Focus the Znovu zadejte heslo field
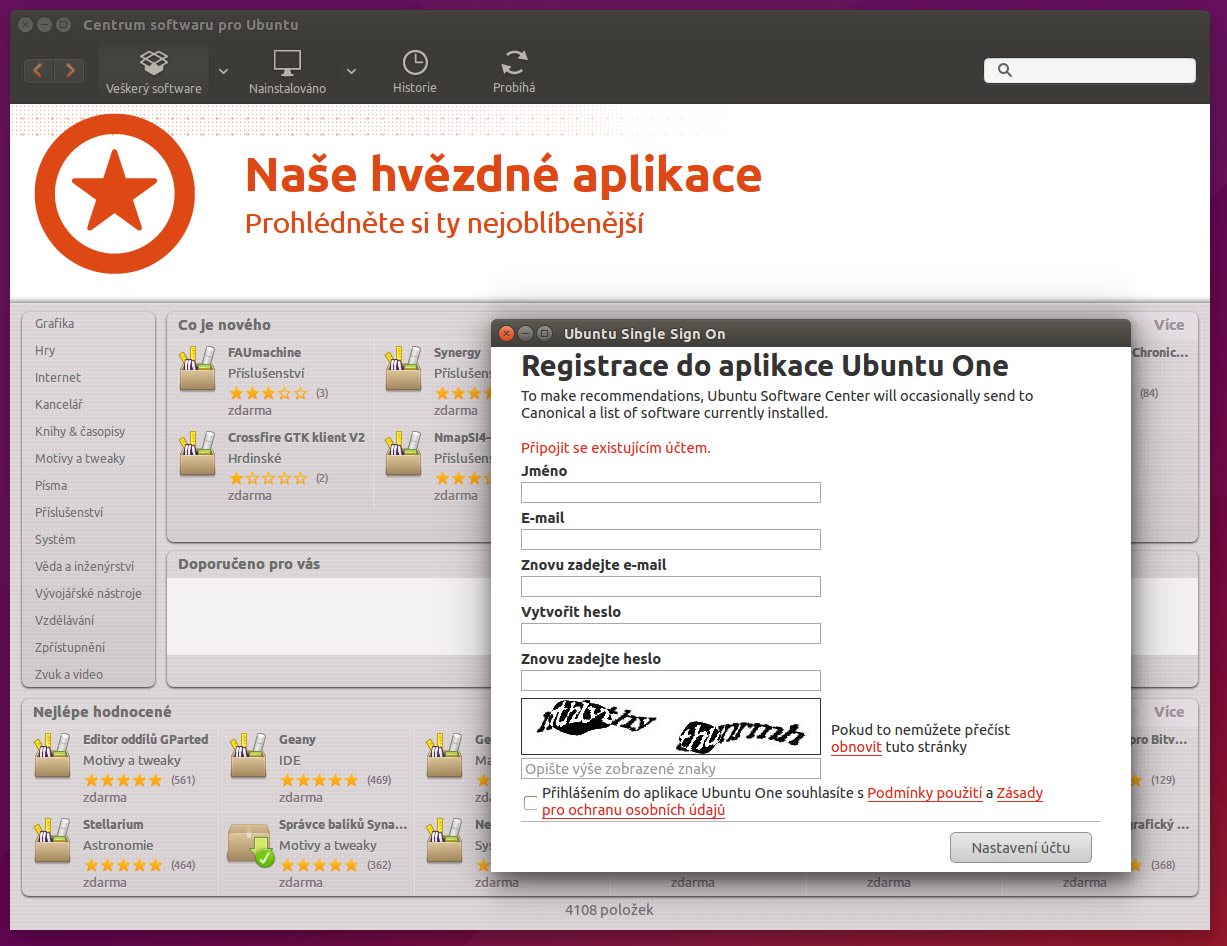The height and width of the screenshot is (946, 1227). coord(671,680)
